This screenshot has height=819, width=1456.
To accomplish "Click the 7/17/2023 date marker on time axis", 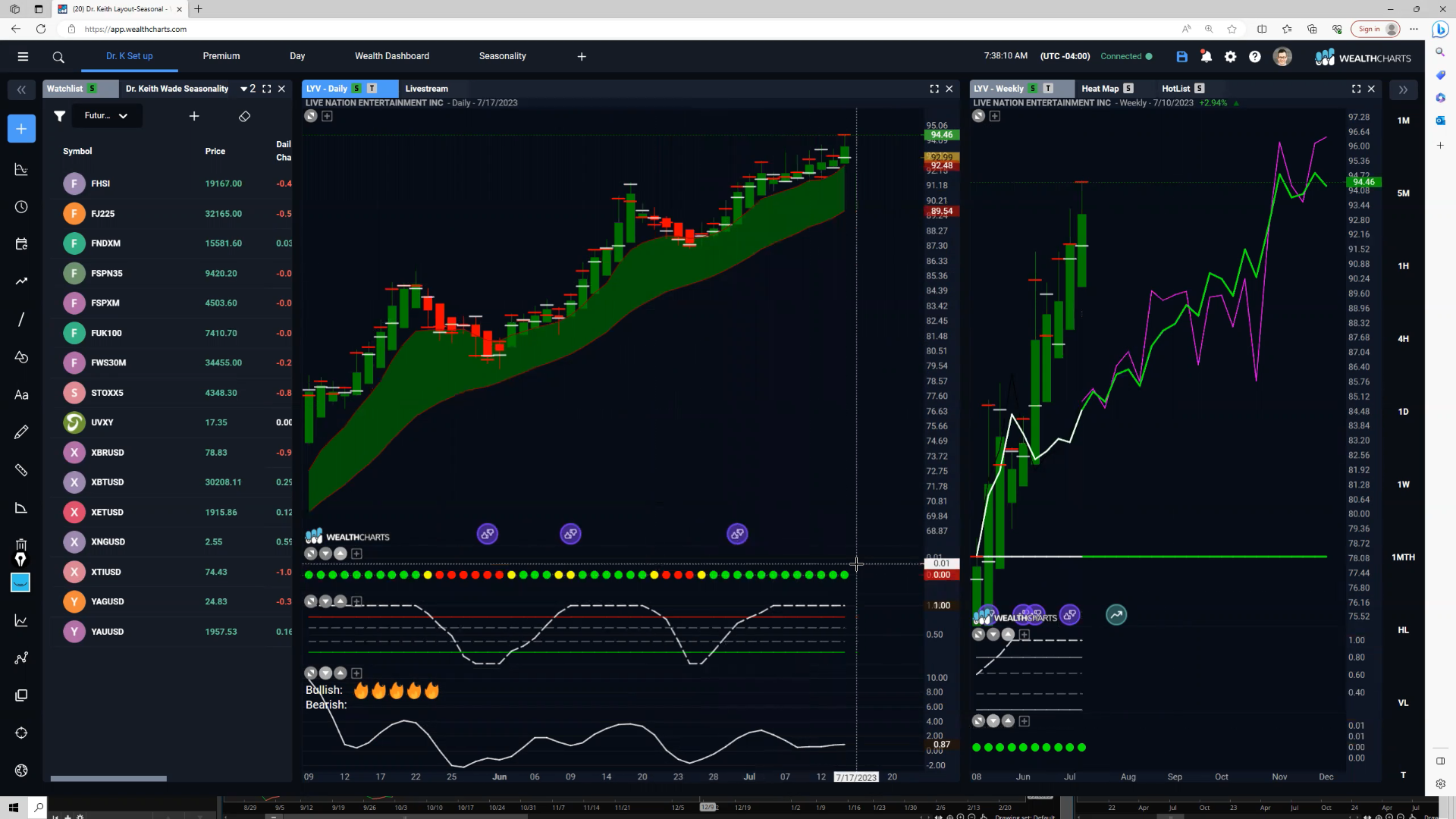I will click(x=855, y=777).
